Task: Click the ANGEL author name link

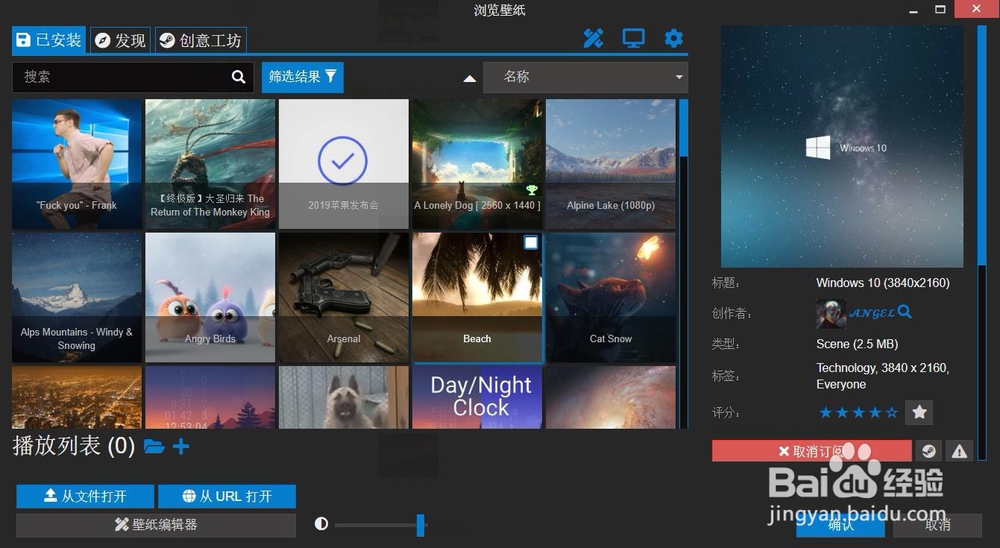Action: 872,313
